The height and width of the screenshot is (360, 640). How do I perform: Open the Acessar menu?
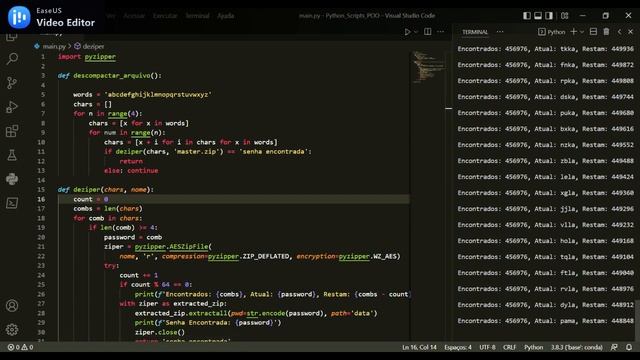click(134, 16)
